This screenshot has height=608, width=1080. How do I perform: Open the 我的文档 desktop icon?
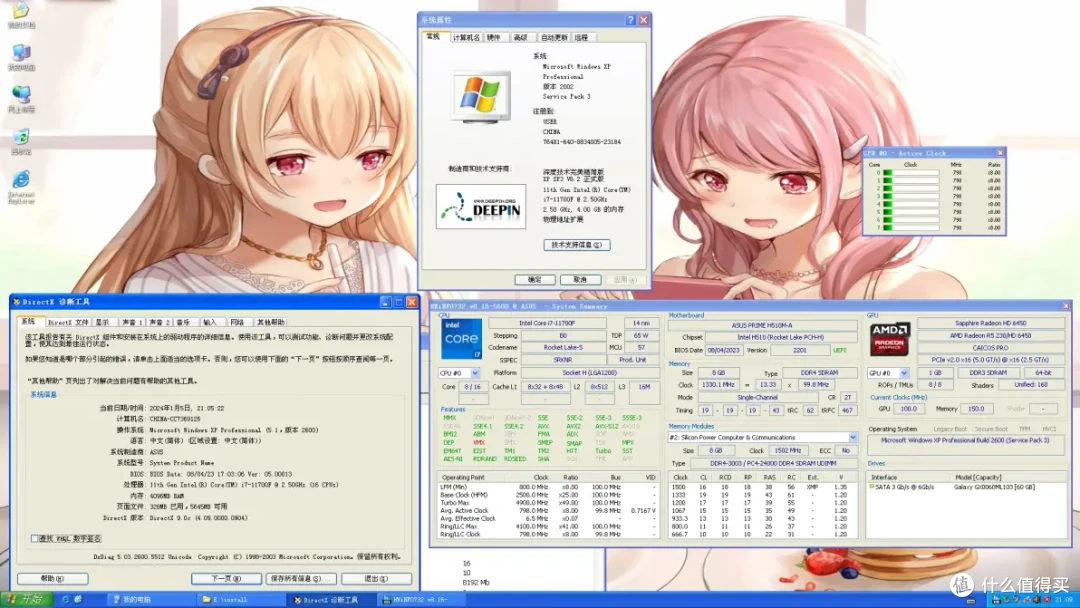pyautogui.click(x=21, y=14)
